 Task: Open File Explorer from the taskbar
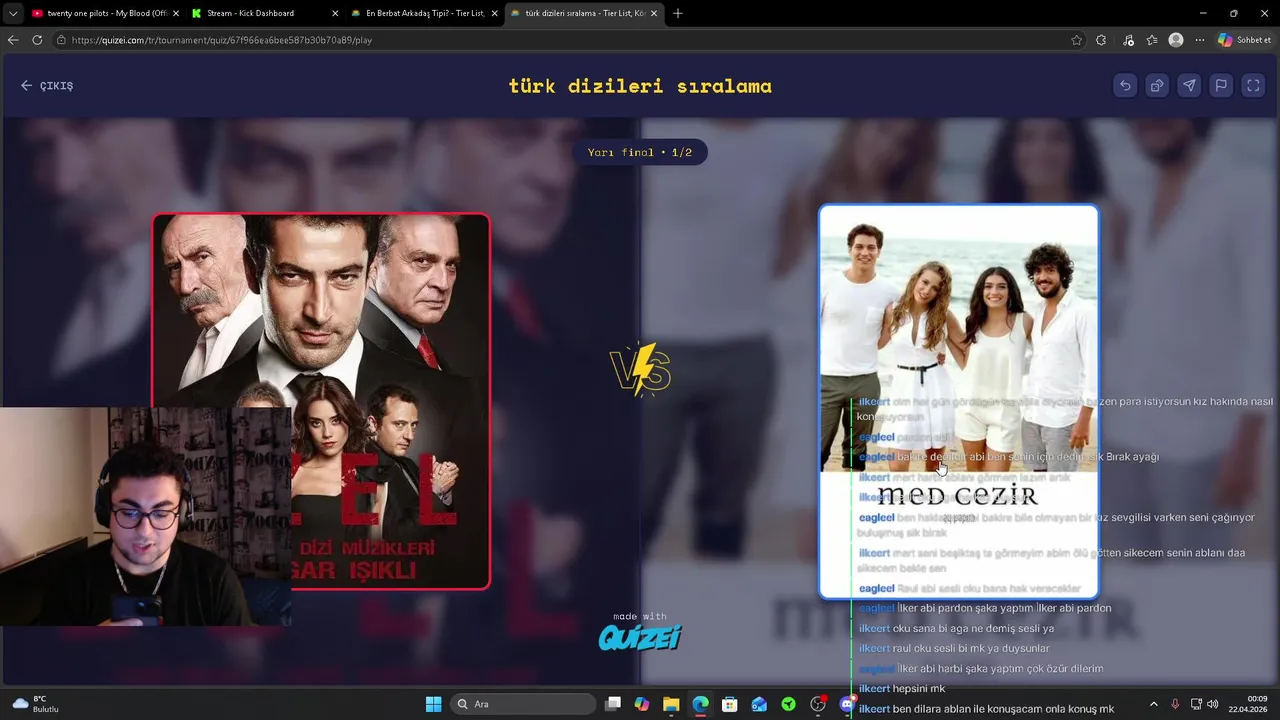click(671, 704)
